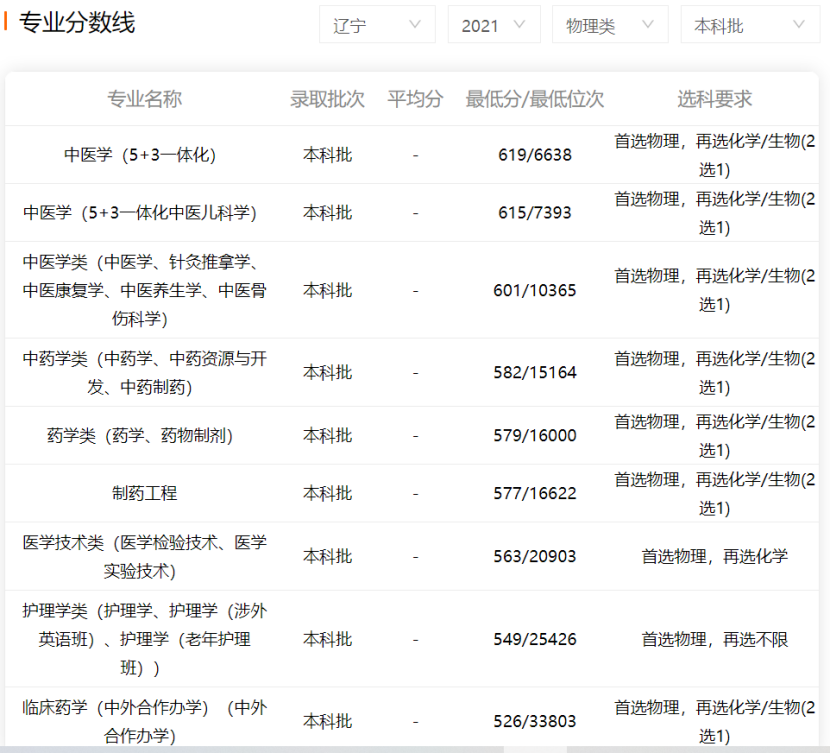Open the 物理类 subject category dropdown

609,24
